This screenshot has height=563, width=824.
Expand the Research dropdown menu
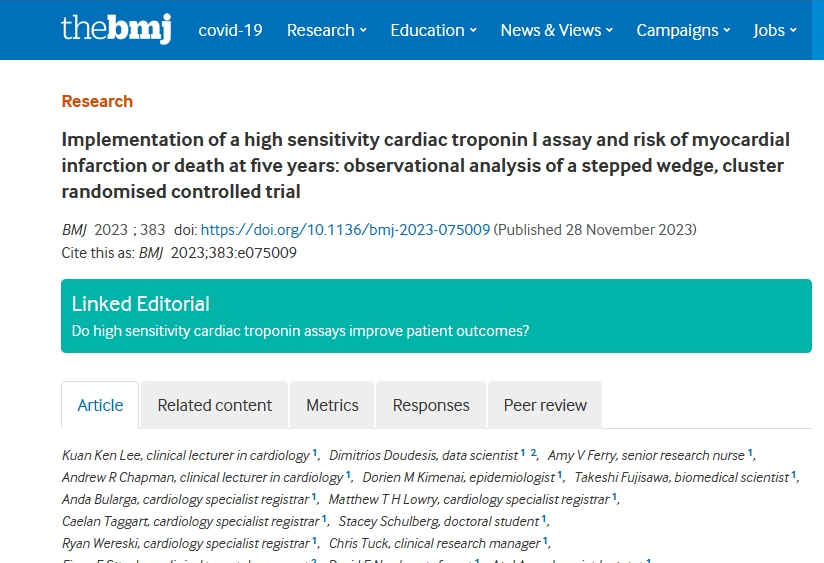(x=326, y=30)
